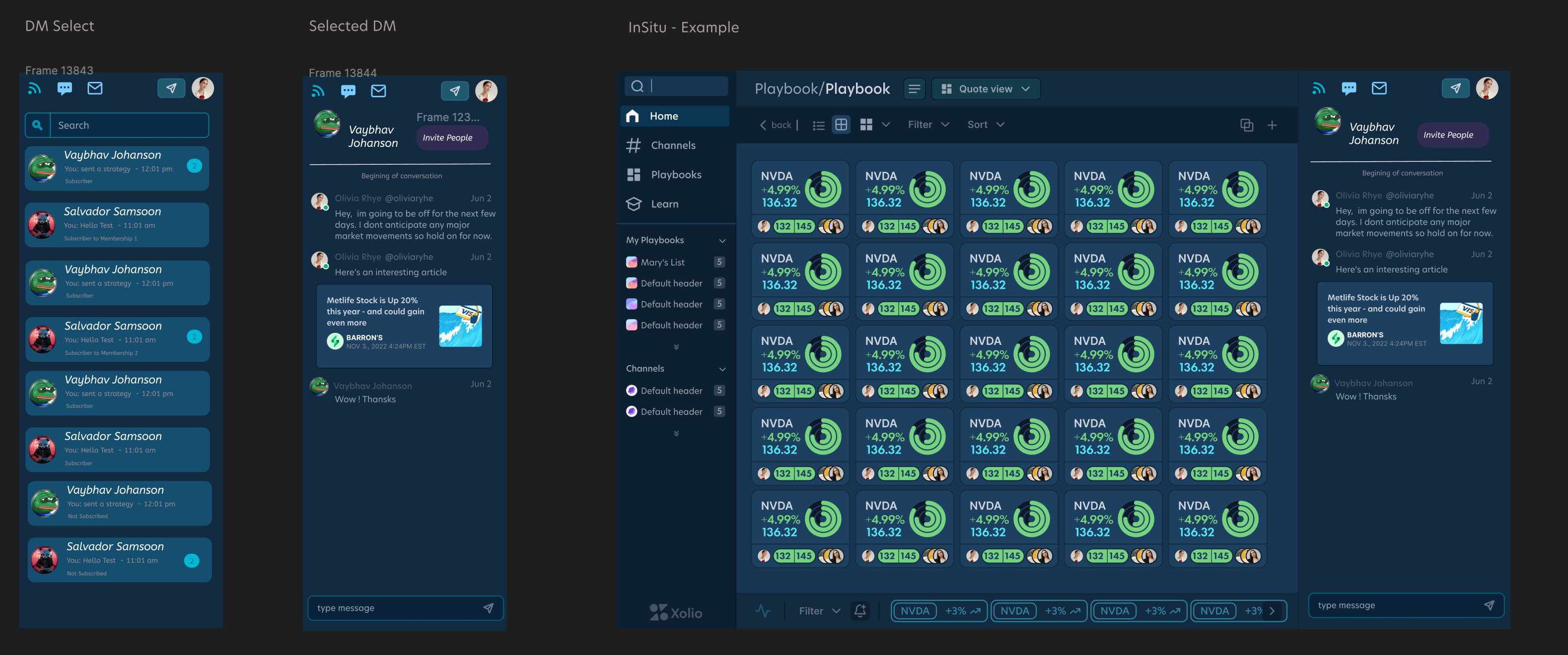The height and width of the screenshot is (655, 1568).
Task: Switch to large tile view
Action: click(x=866, y=125)
